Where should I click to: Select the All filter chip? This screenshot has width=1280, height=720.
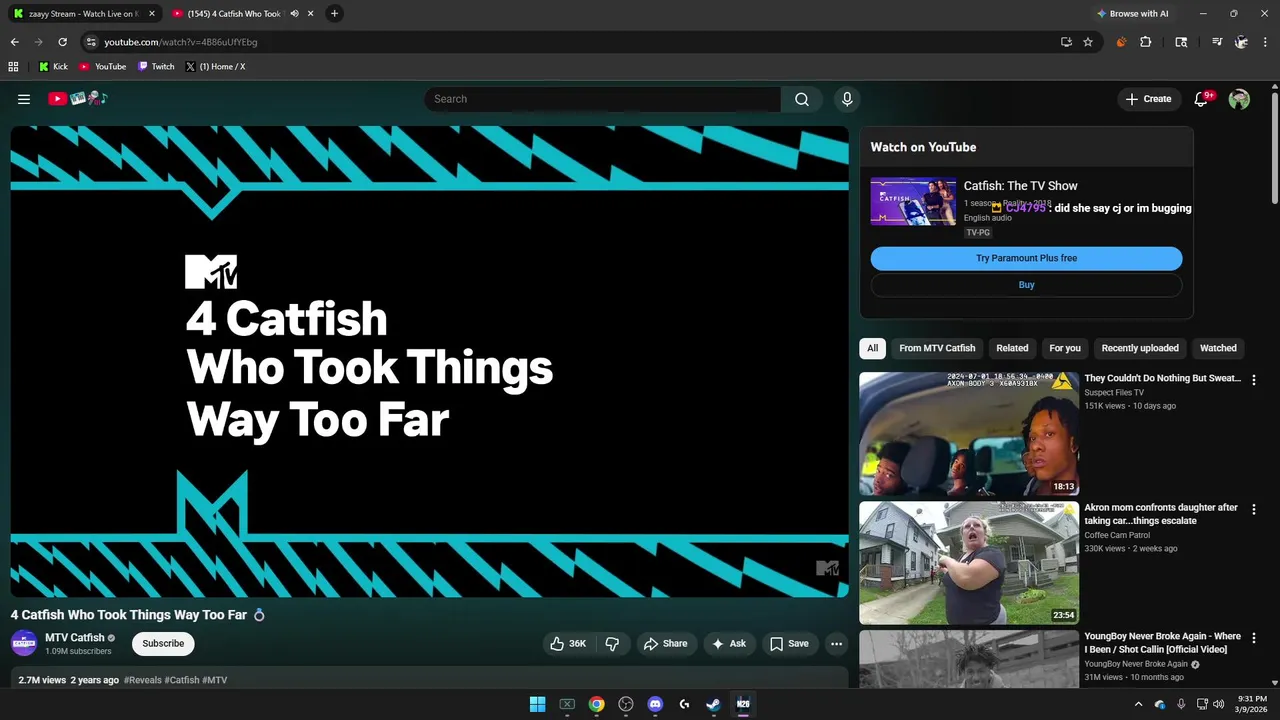coord(872,348)
